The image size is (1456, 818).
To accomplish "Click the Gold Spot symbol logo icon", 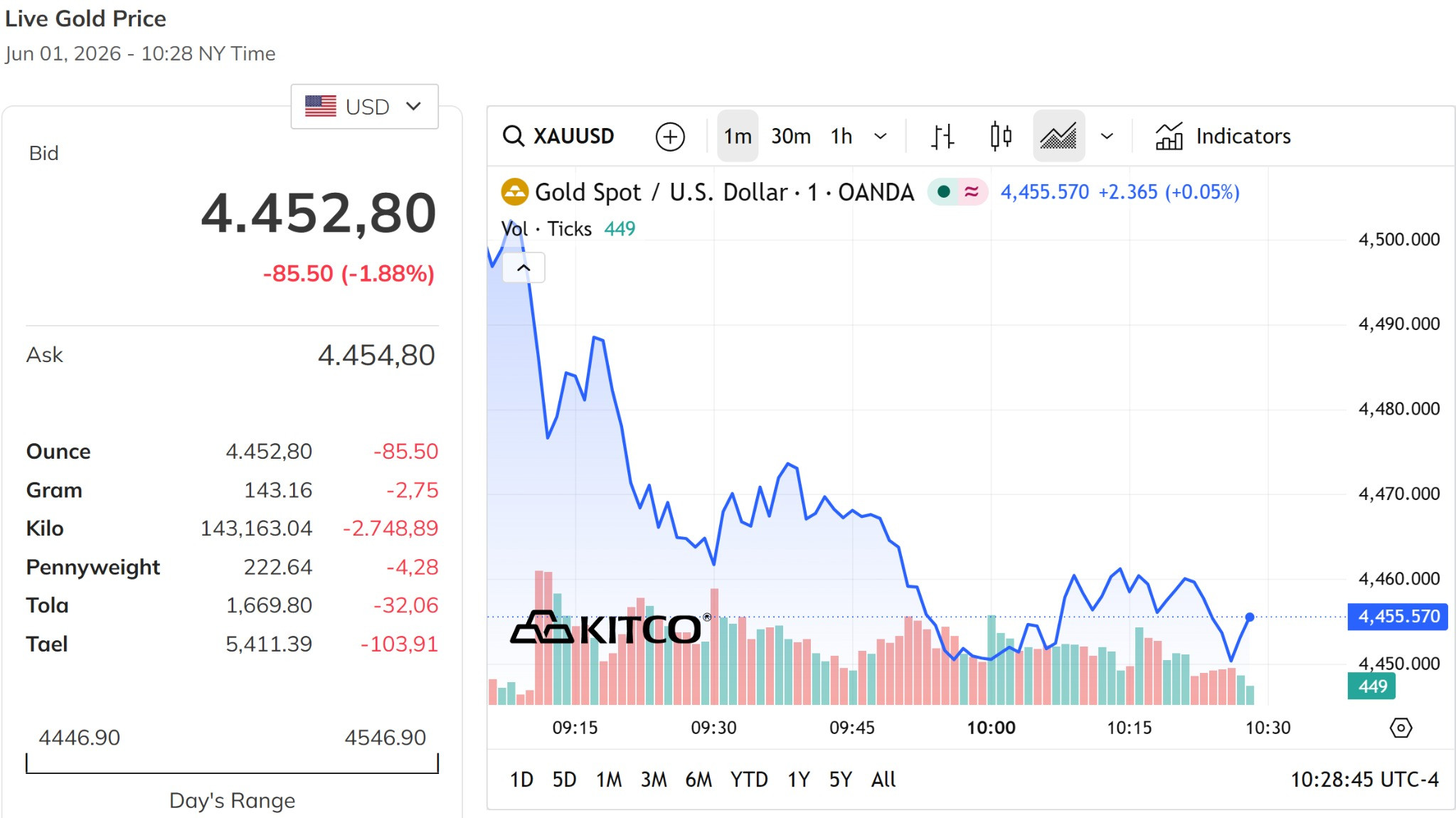I will (x=515, y=192).
